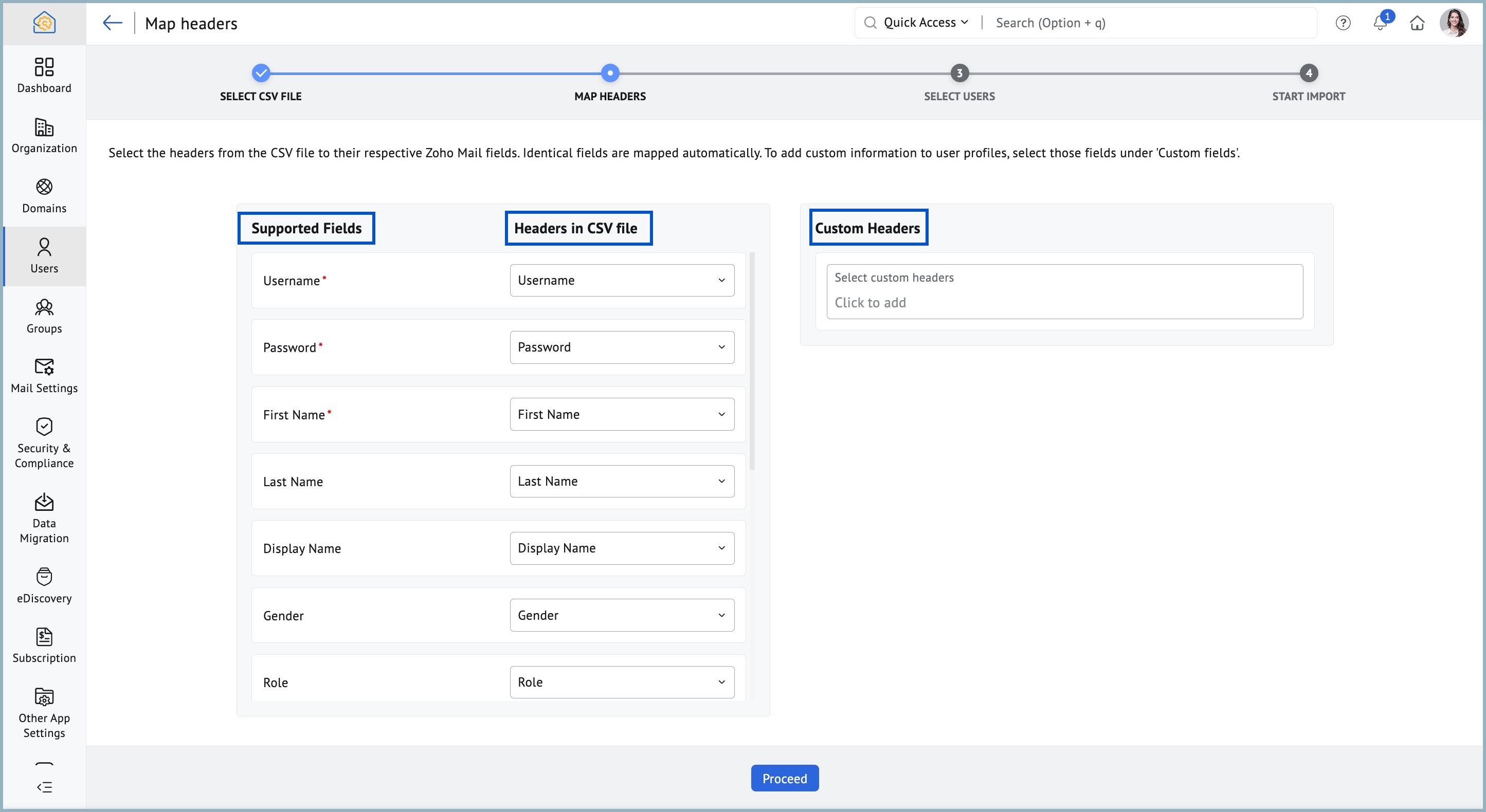Open the Password CSV header dropdown
The image size is (1486, 812).
click(x=622, y=347)
